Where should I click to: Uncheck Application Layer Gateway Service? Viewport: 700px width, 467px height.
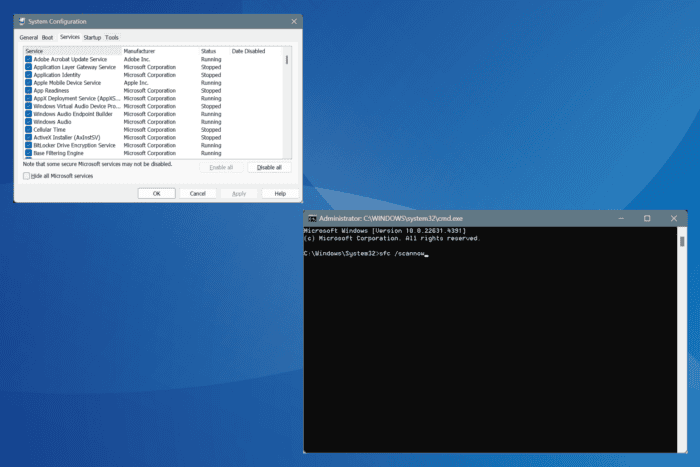click(x=29, y=67)
